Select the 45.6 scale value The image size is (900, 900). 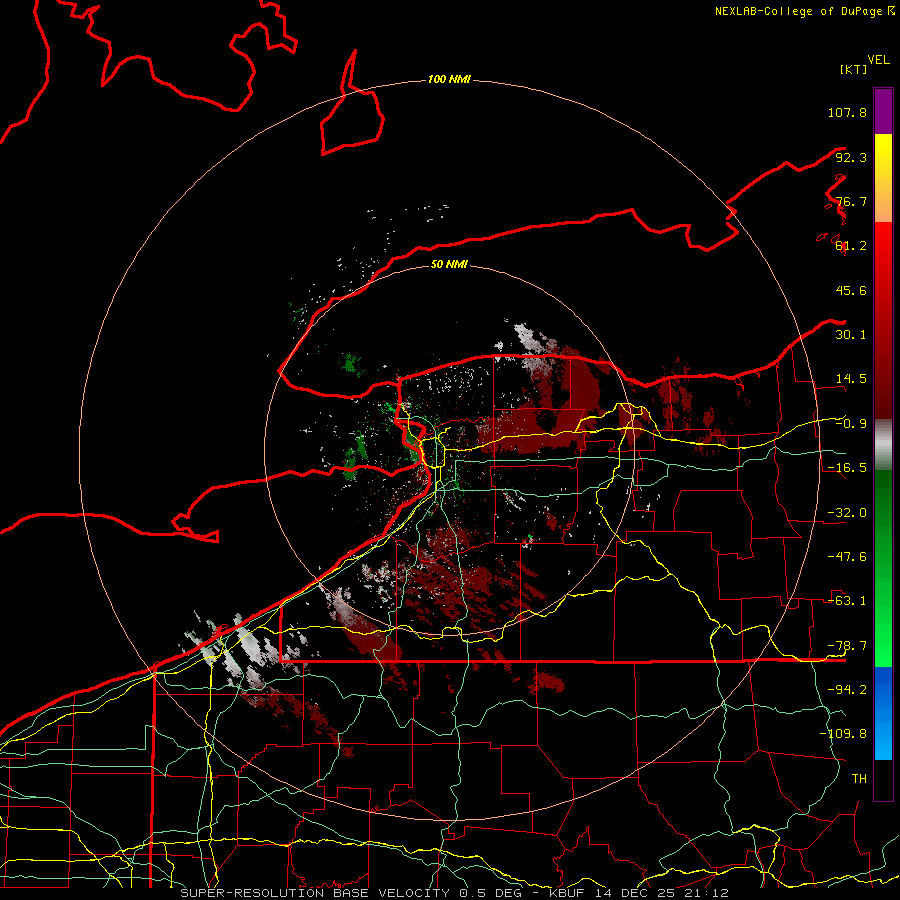851,290
